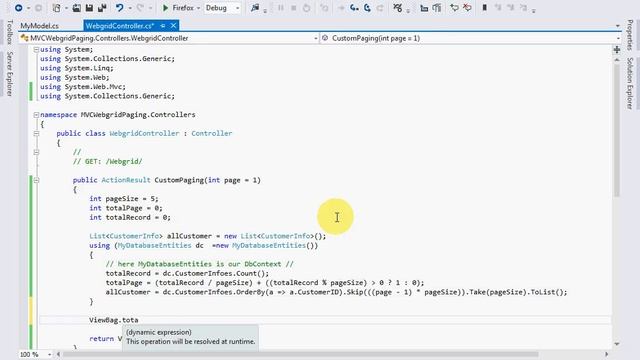This screenshot has height=360, width=640.
Task: Click the 'int pageSize = 5;' line
Action: [124, 199]
